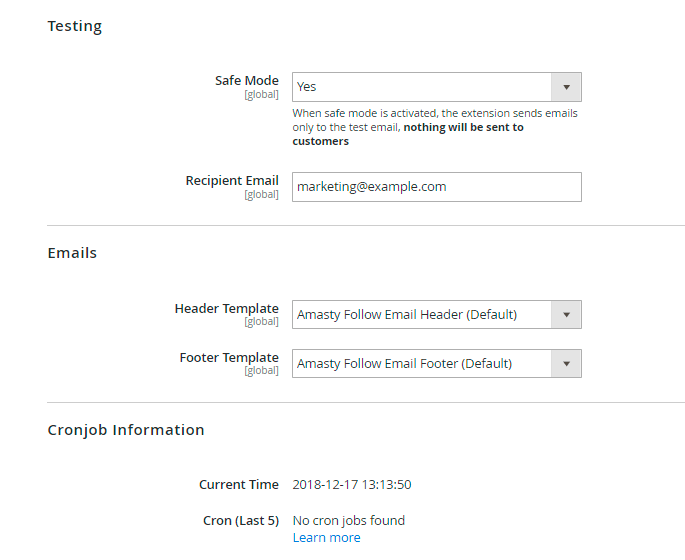Click the Recipient Email field label

pos(232,181)
